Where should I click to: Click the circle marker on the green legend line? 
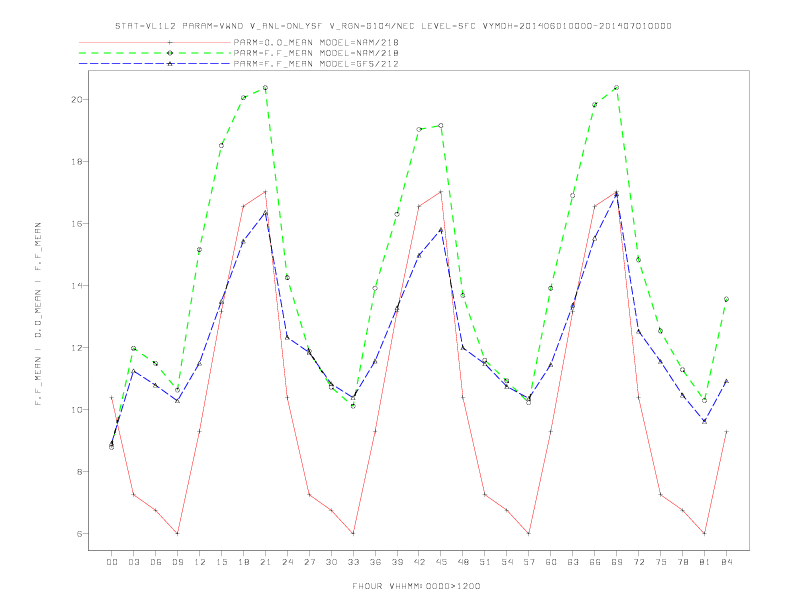[x=170, y=53]
